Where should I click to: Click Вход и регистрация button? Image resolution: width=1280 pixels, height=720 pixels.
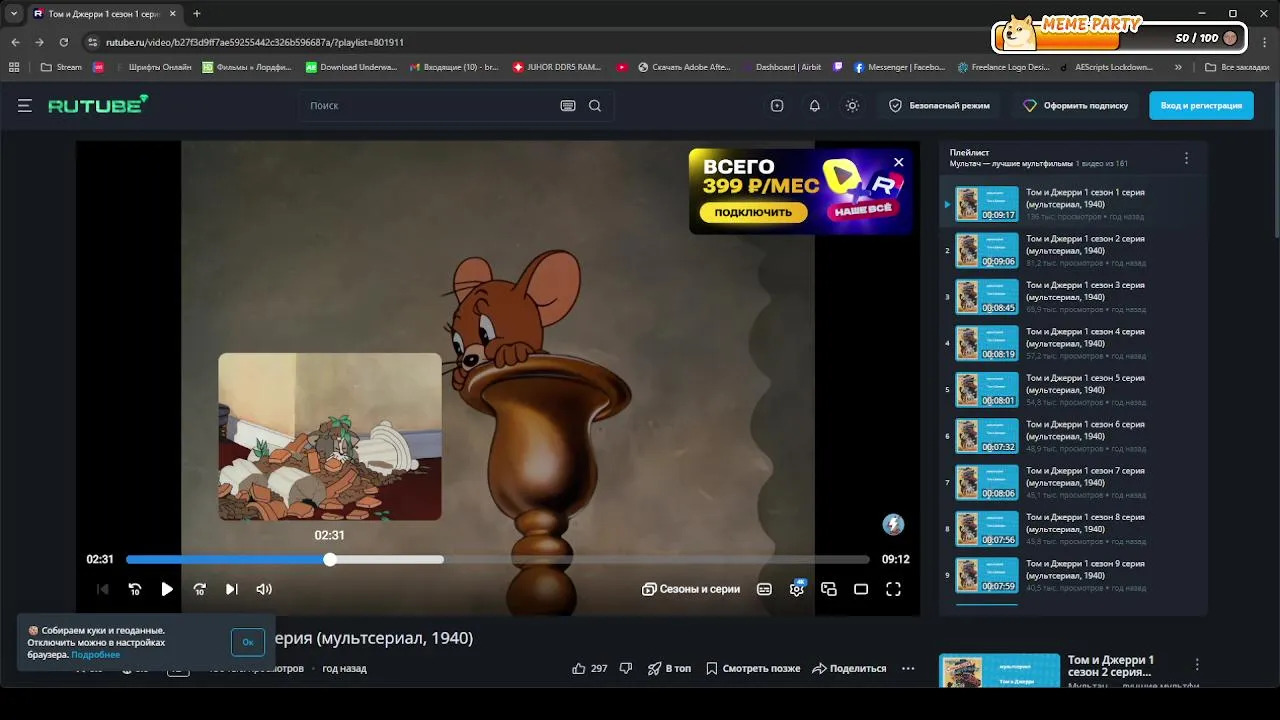point(1201,105)
